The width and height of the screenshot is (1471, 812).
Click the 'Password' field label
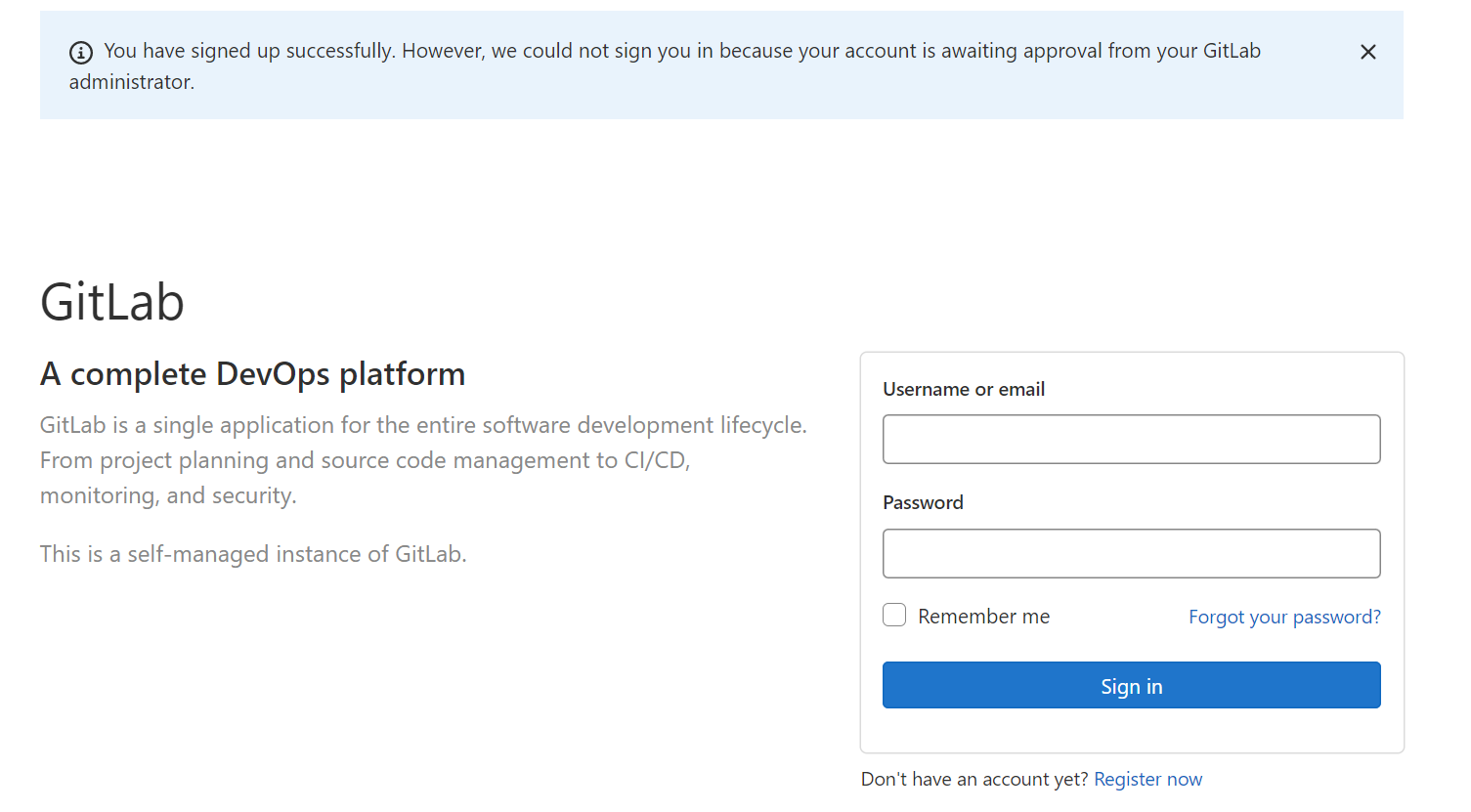coord(923,502)
